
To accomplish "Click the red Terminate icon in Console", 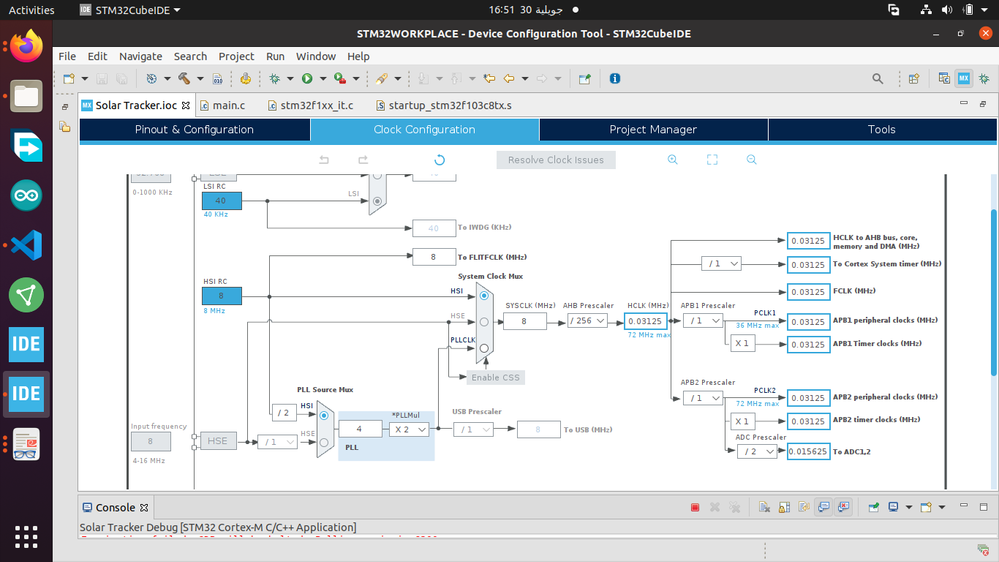I will pyautogui.click(x=695, y=507).
